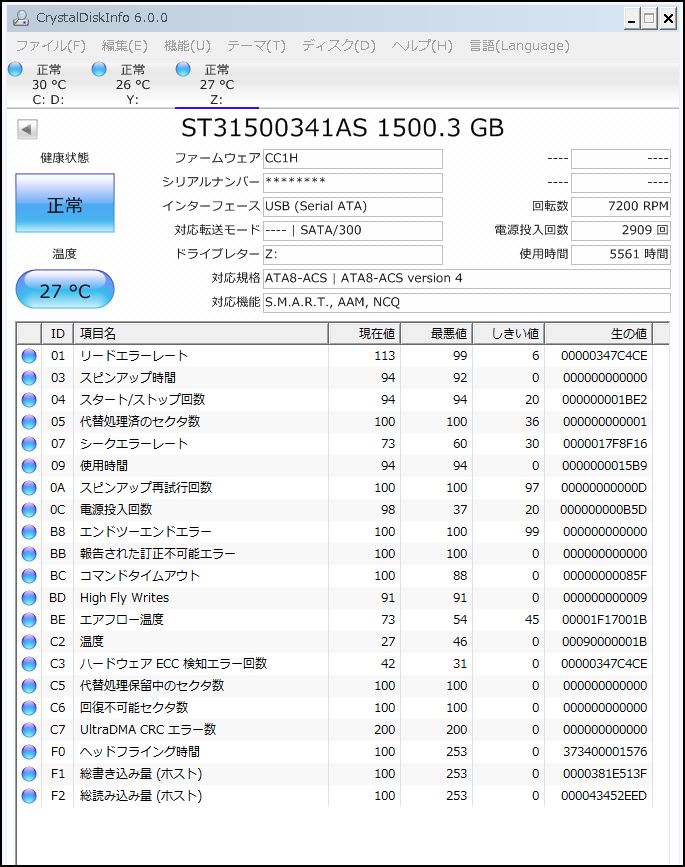This screenshot has width=685, height=867.
Task: Click status orb for attribute 03 スピンアップ時間
Action: pyautogui.click(x=29, y=378)
